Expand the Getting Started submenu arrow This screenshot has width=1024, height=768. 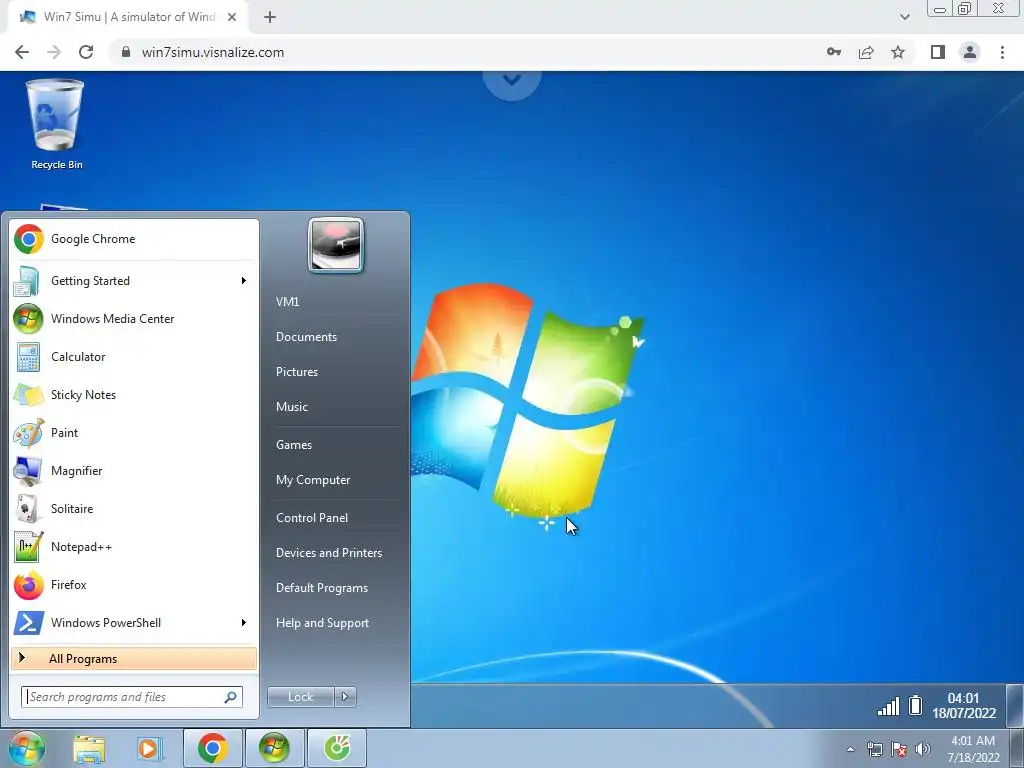244,281
